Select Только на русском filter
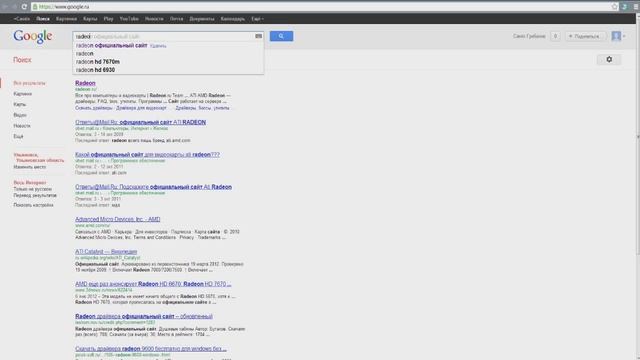 33,189
